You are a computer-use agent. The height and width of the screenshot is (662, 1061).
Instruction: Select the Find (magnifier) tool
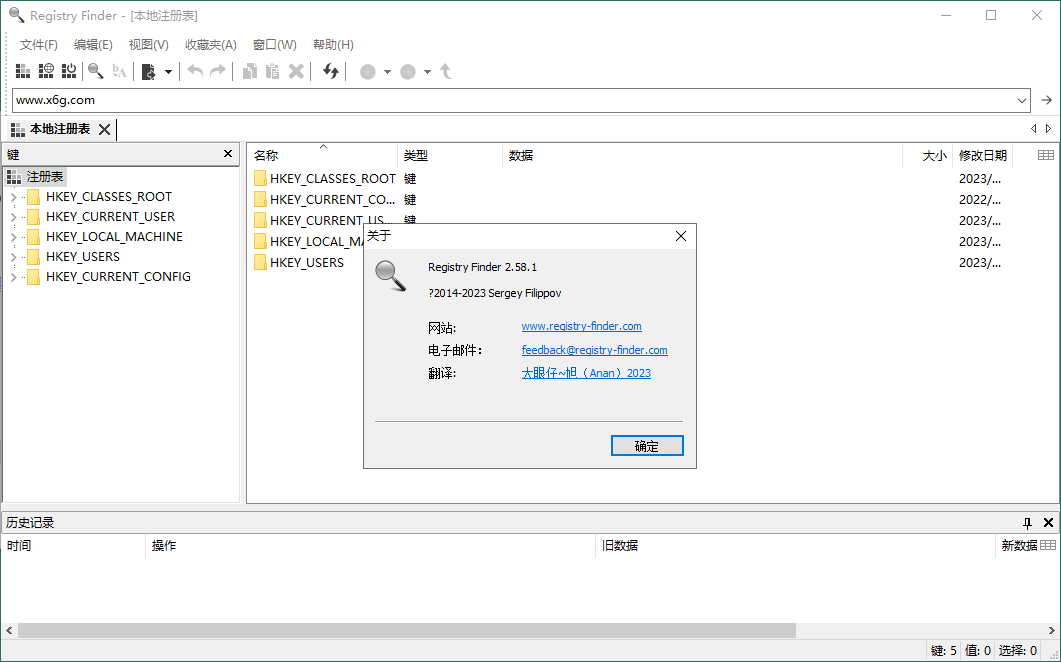click(x=96, y=71)
